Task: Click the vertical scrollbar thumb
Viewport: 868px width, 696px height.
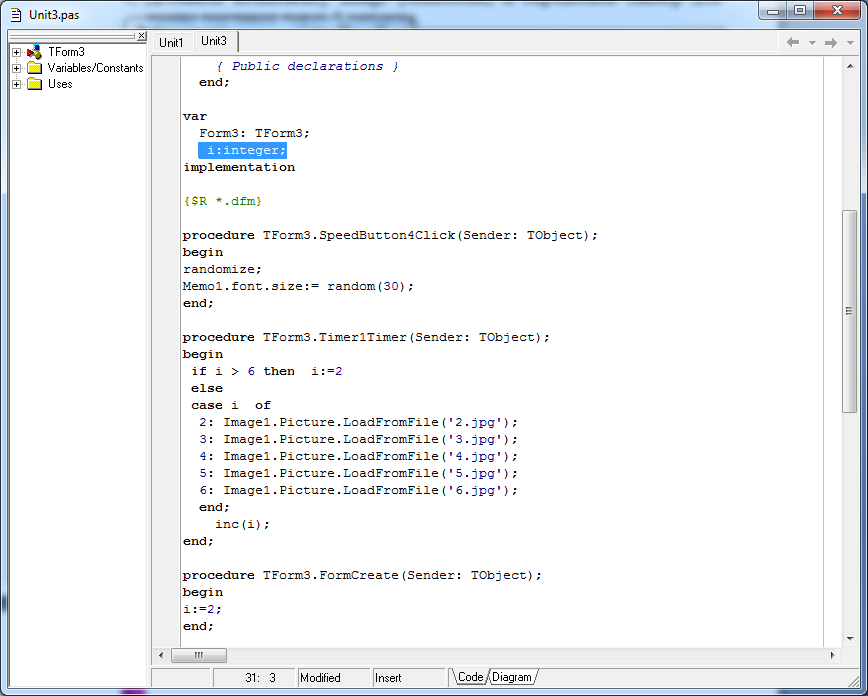Action: coord(850,311)
